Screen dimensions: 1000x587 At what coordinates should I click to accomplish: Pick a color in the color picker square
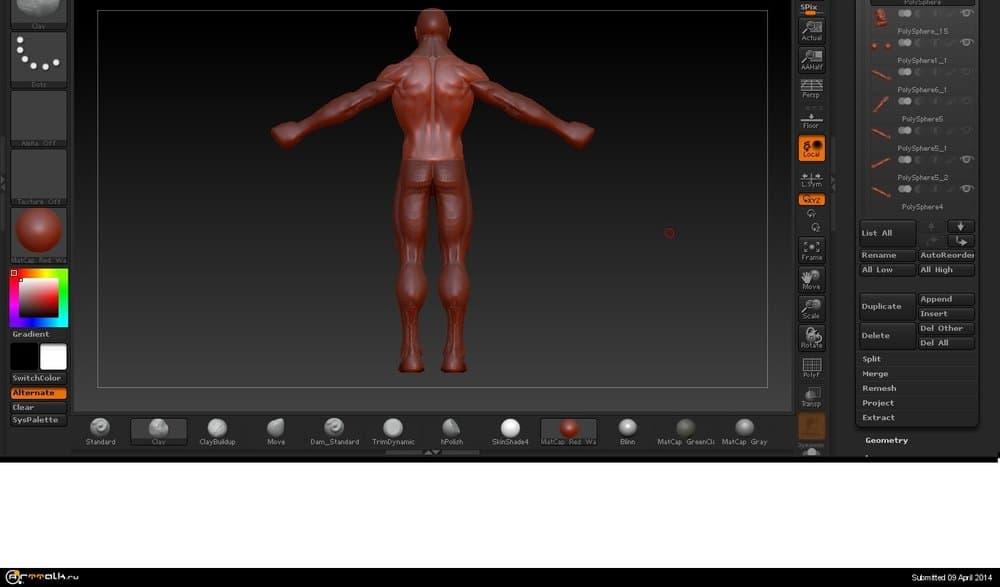pos(39,297)
